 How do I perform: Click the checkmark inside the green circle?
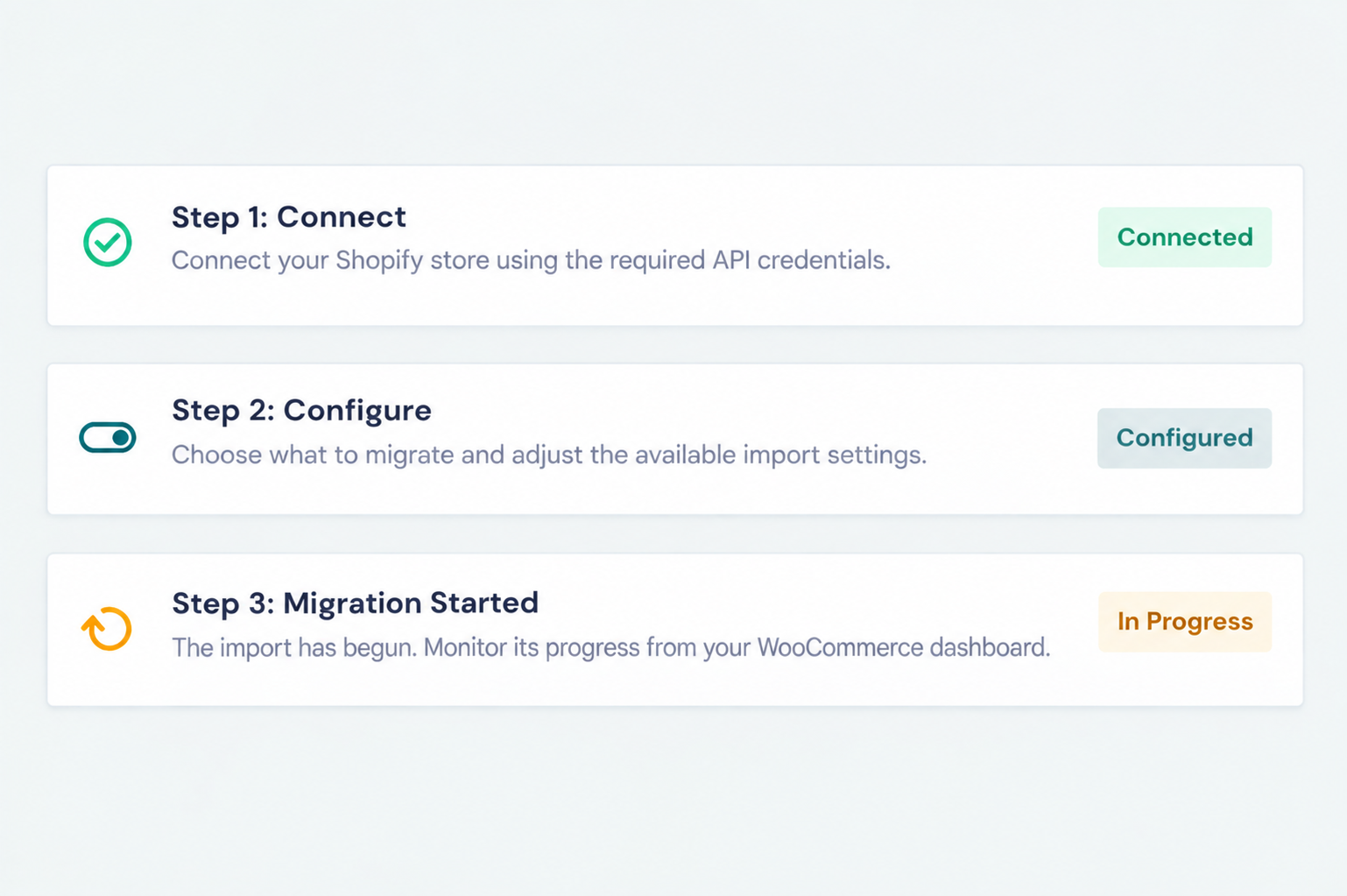pos(108,241)
